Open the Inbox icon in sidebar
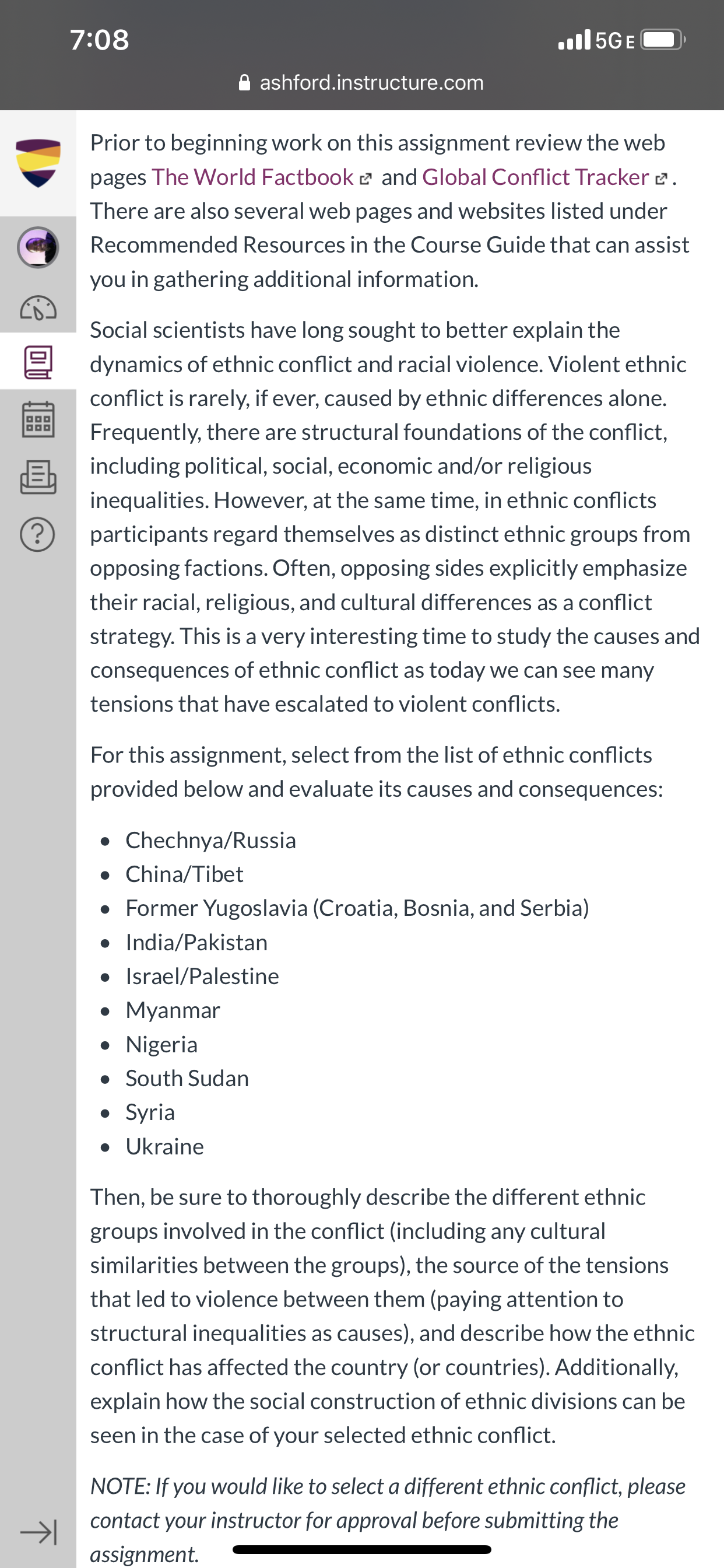 [x=38, y=477]
